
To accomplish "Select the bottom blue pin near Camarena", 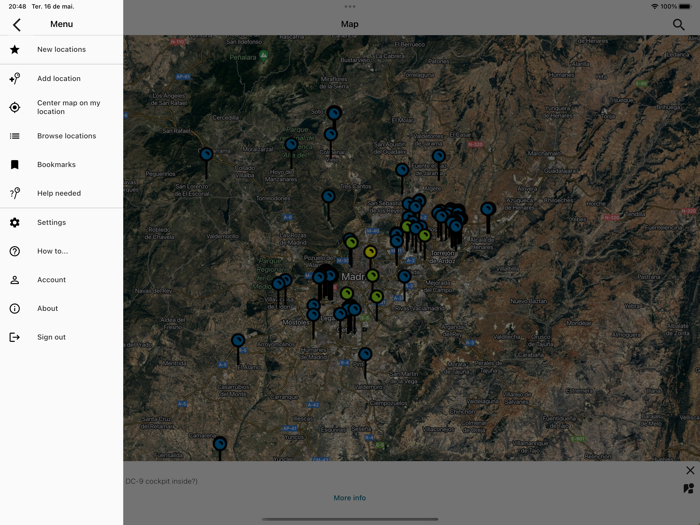I will pos(220,443).
